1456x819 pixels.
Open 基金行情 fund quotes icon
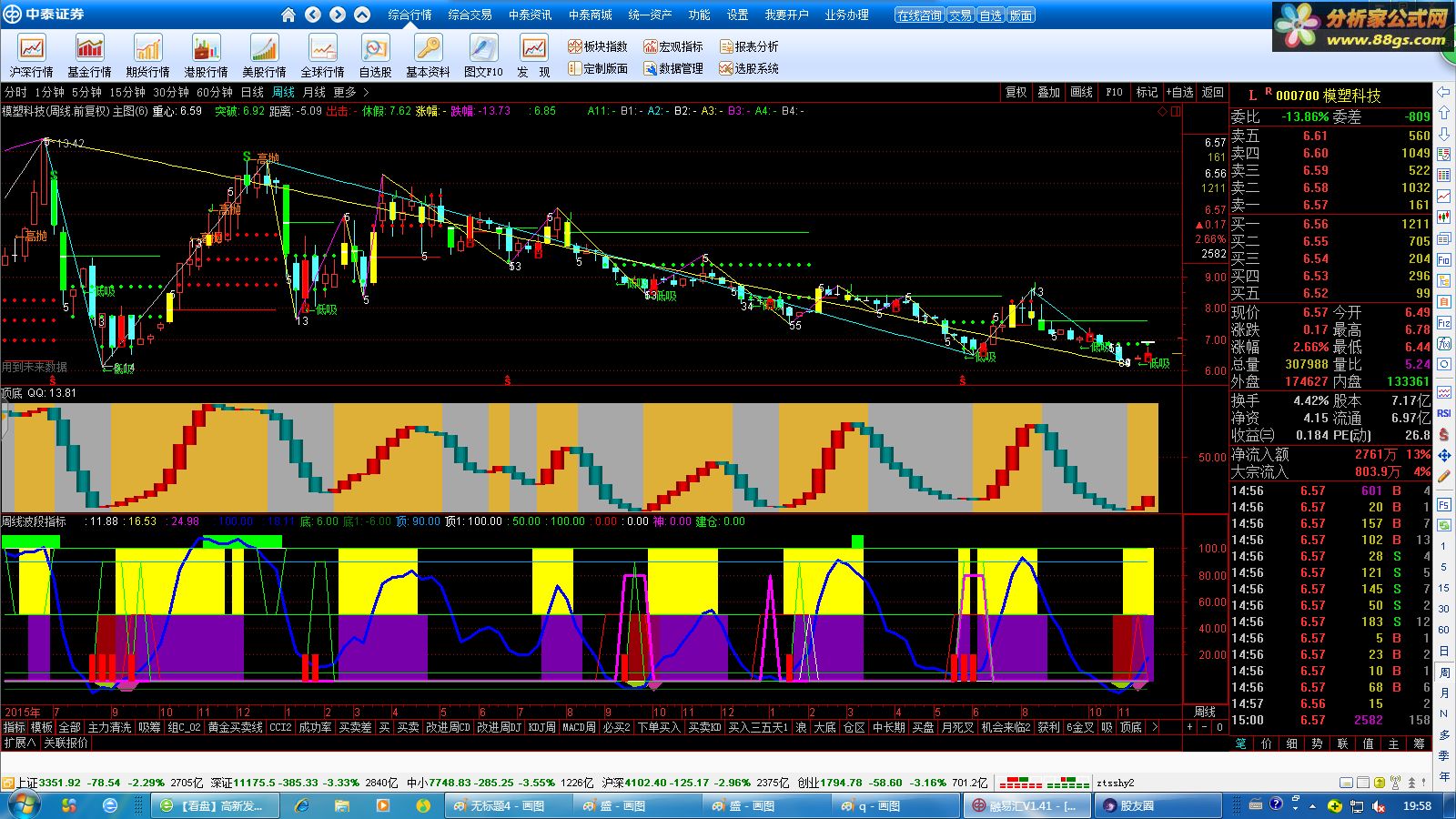90,56
